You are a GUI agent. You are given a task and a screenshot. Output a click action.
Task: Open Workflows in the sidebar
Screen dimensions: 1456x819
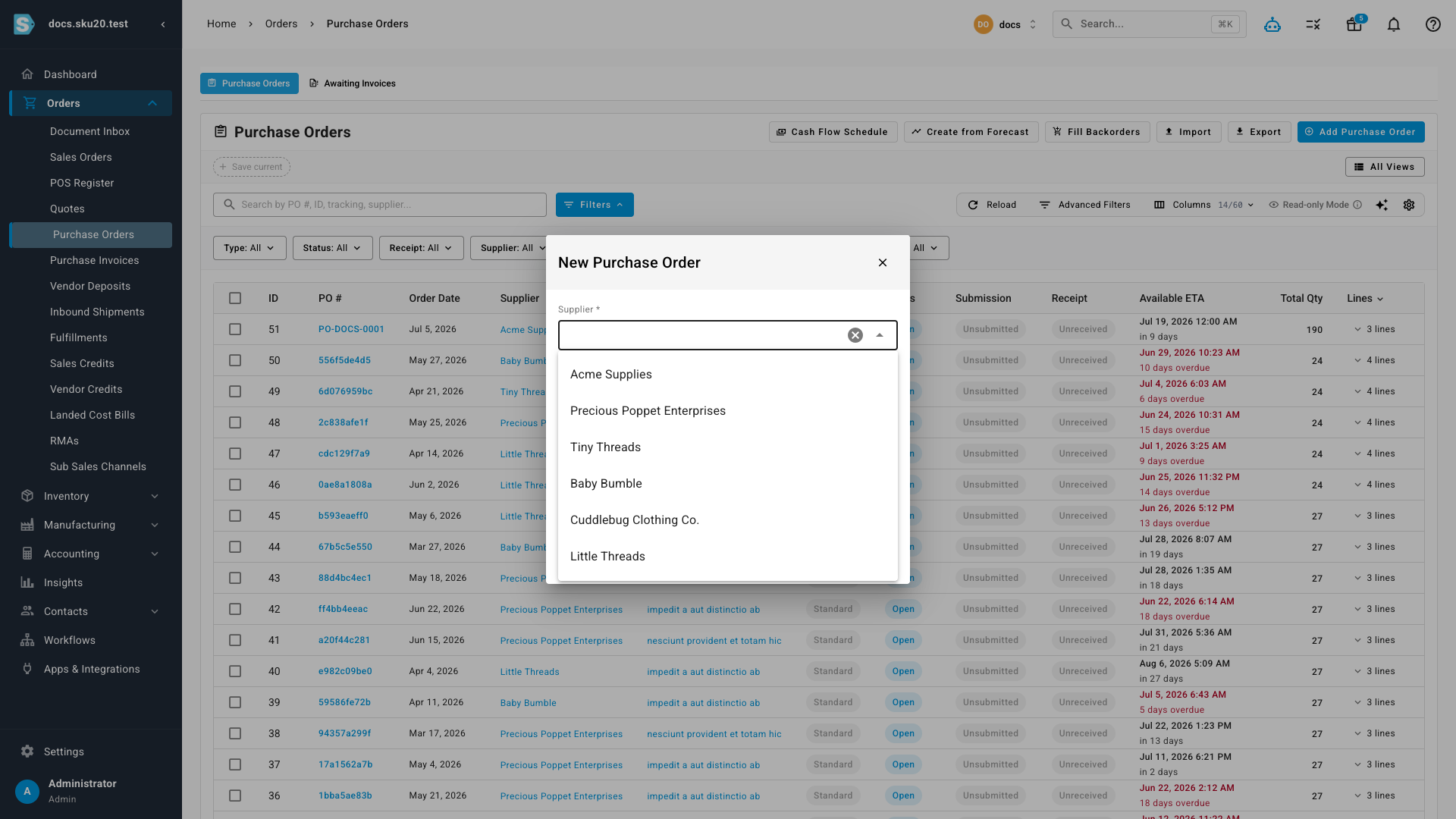point(91,640)
